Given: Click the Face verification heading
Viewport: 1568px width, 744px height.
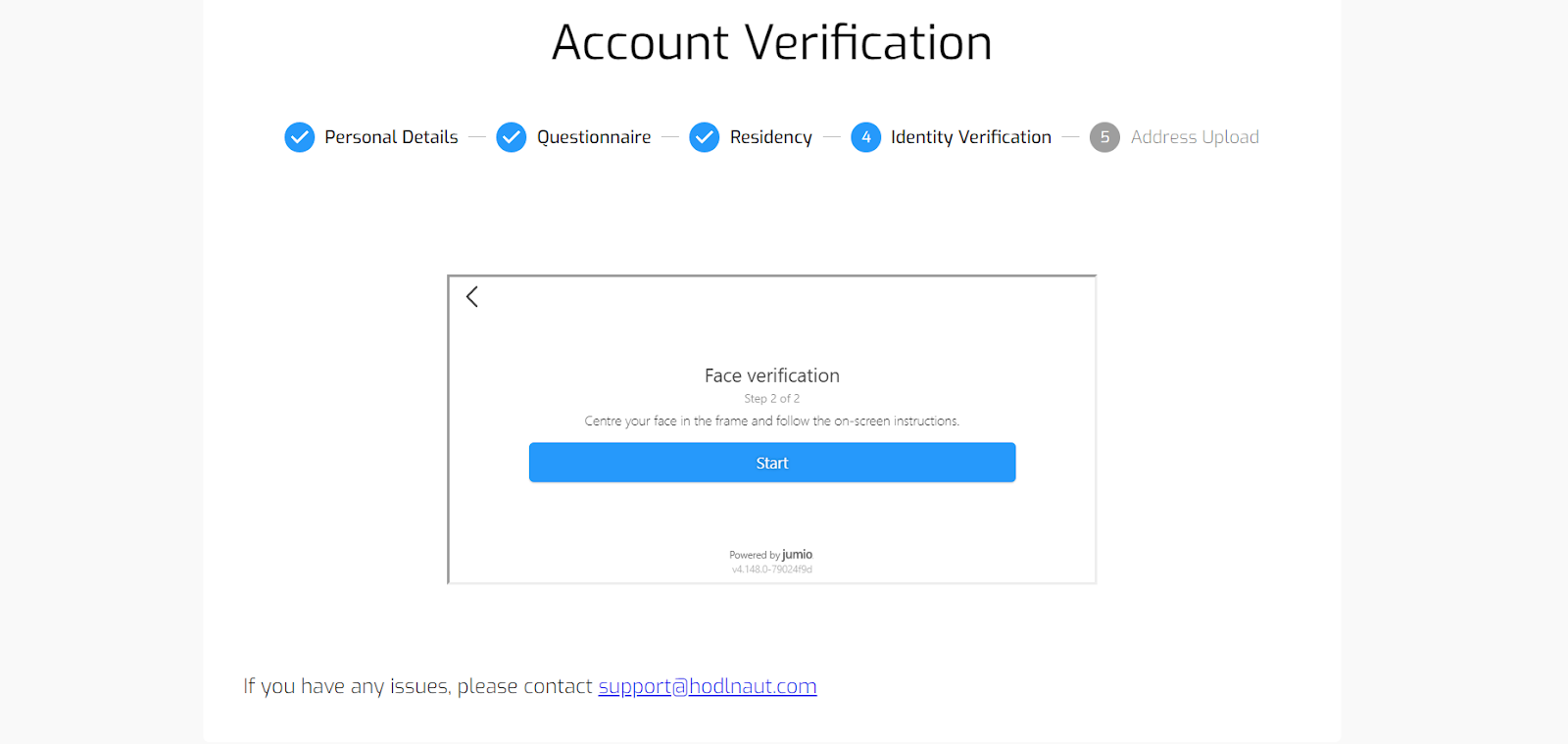Looking at the screenshot, I should click(x=771, y=375).
